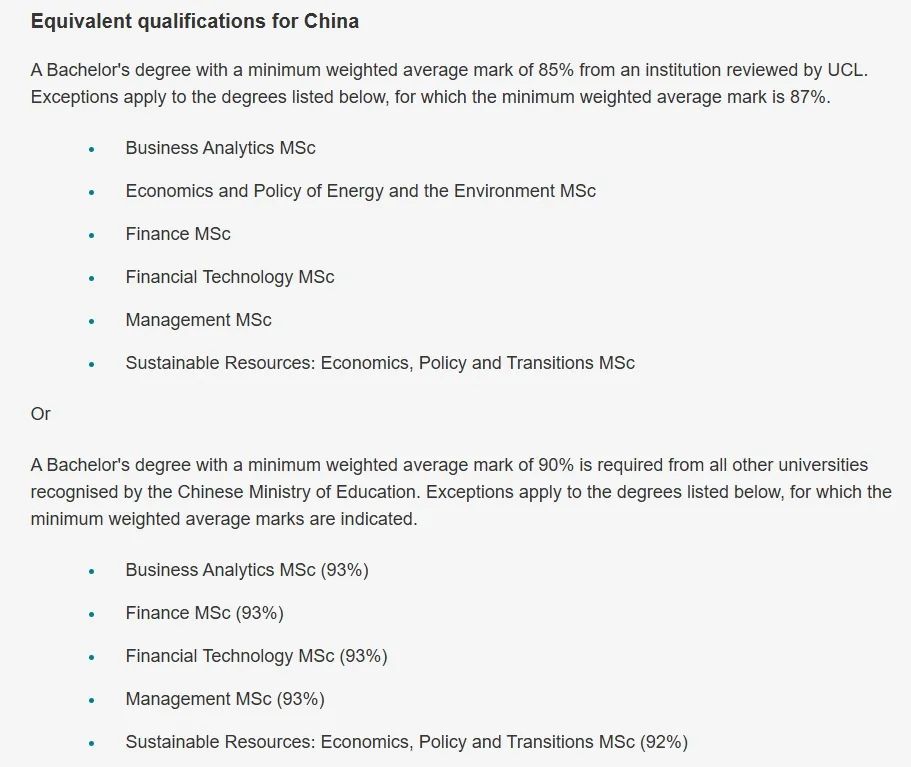911x767 pixels.
Task: Click the sentence stating minimum mark is 87%
Action: pyautogui.click(x=431, y=97)
